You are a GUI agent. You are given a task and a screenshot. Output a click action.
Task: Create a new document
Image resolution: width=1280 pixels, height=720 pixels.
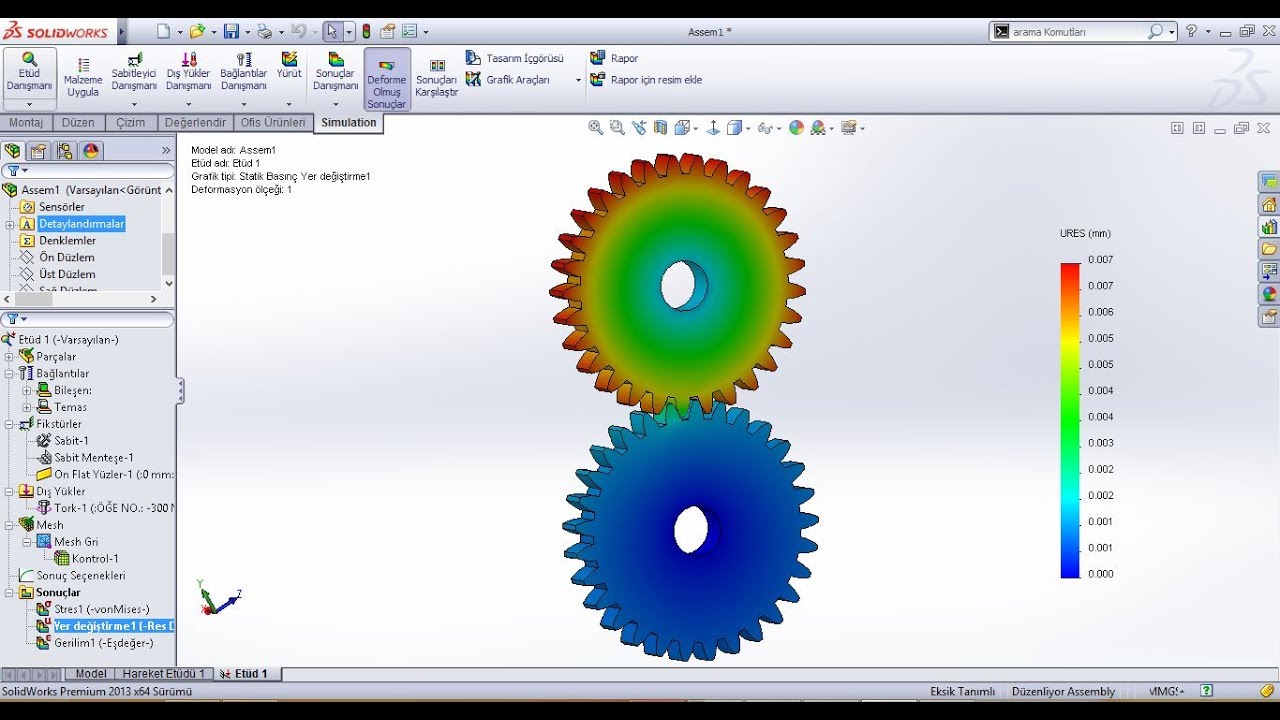point(163,32)
